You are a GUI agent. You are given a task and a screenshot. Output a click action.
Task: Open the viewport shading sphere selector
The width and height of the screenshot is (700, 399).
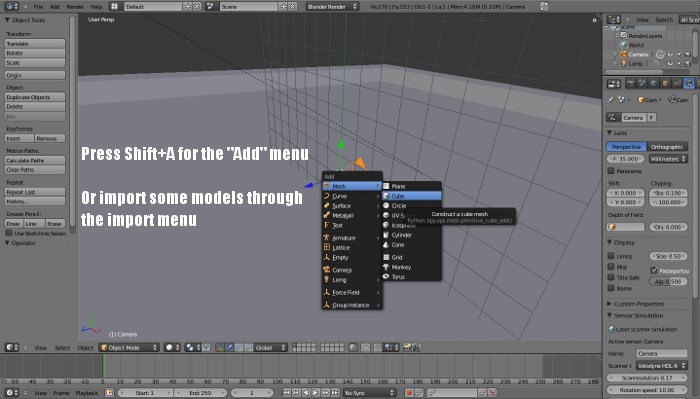click(x=172, y=347)
